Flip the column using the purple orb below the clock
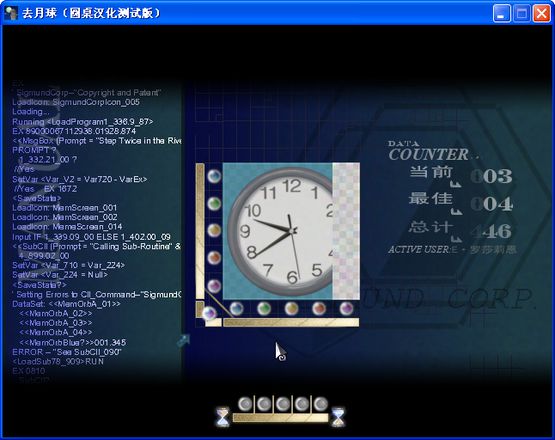This screenshot has width=555, height=440. pos(346,309)
